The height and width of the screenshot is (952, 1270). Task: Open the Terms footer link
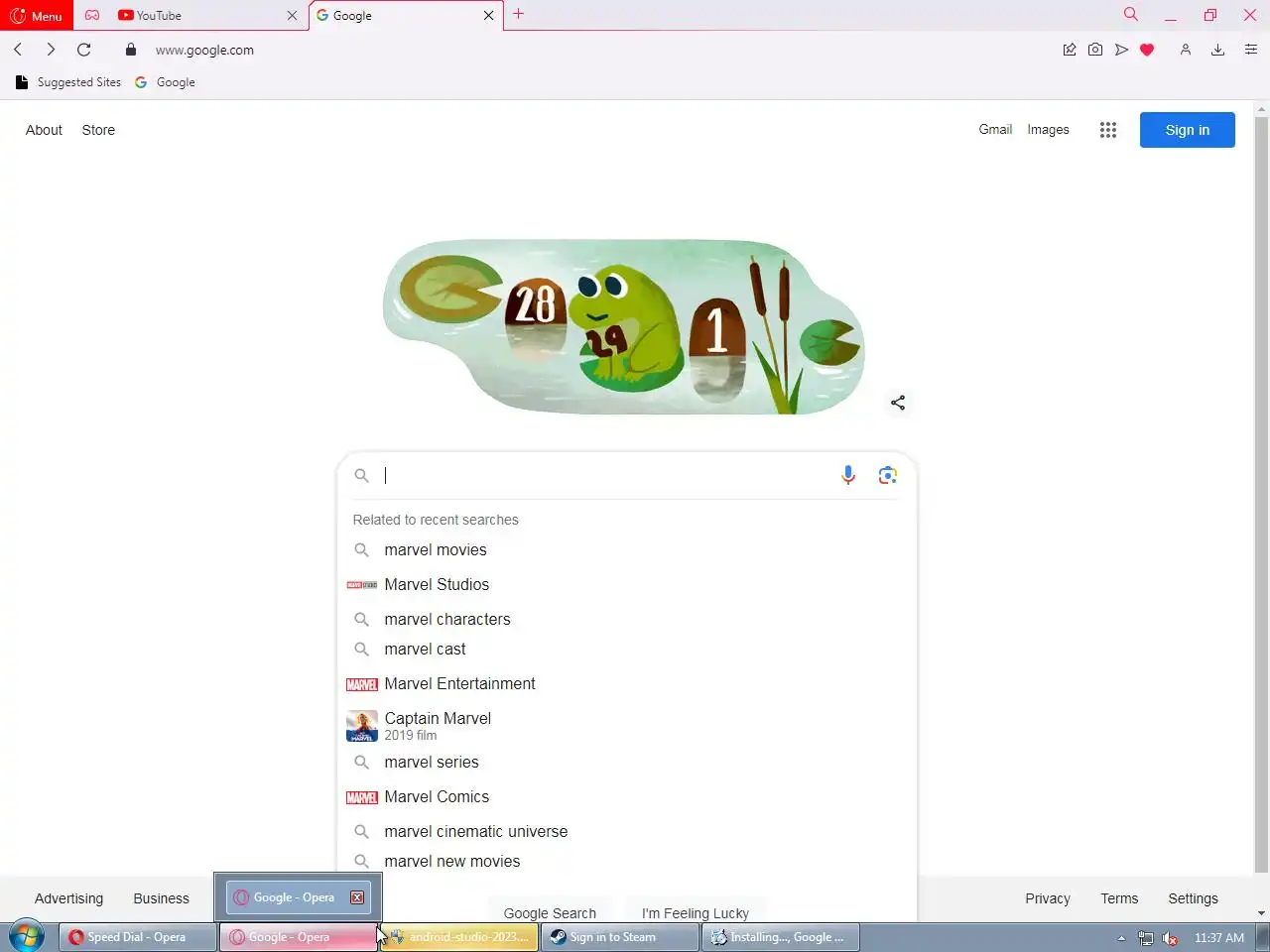pos(1119,898)
